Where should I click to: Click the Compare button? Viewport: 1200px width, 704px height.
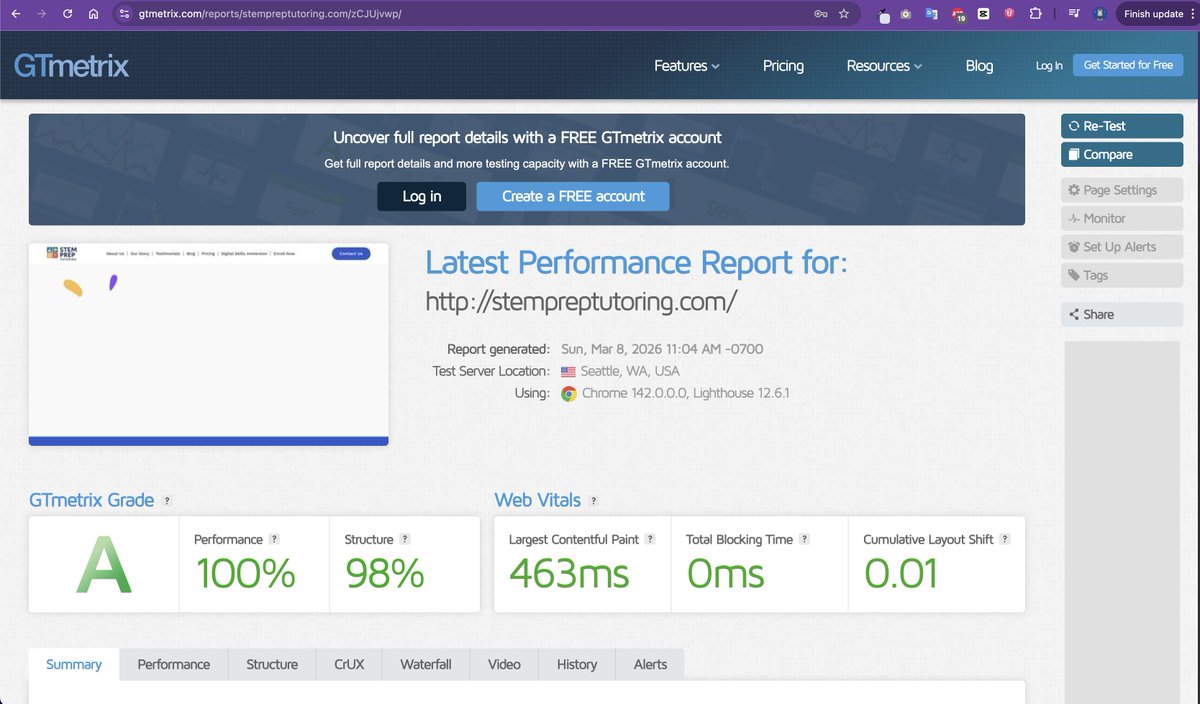pos(1122,155)
